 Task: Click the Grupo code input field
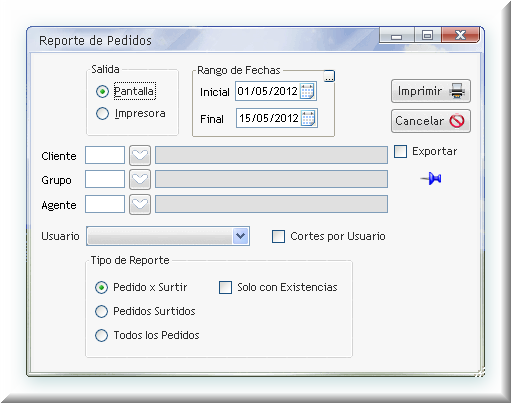coord(105,179)
